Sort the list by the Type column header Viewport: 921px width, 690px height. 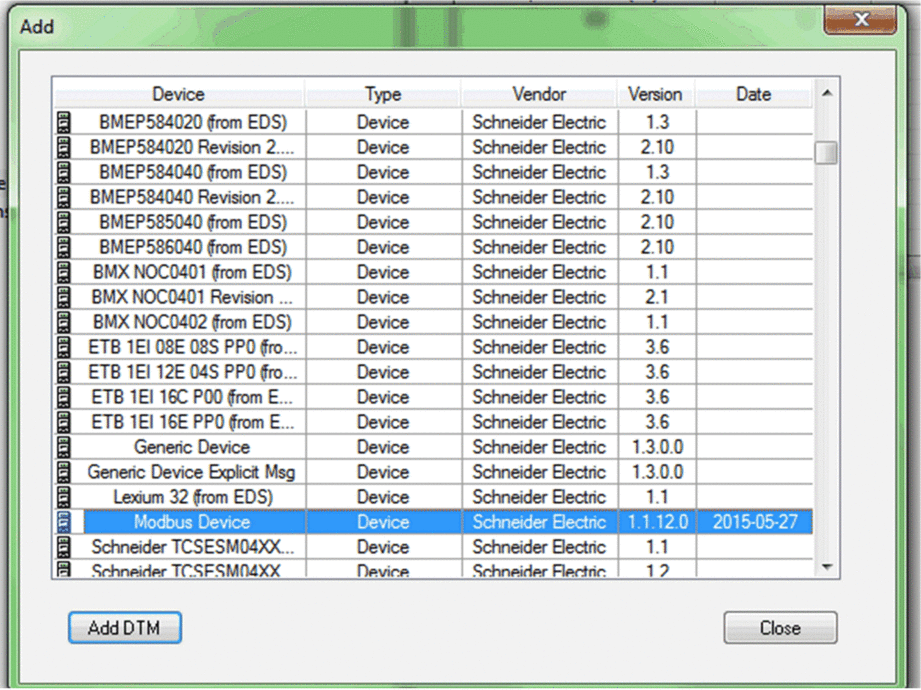(383, 94)
